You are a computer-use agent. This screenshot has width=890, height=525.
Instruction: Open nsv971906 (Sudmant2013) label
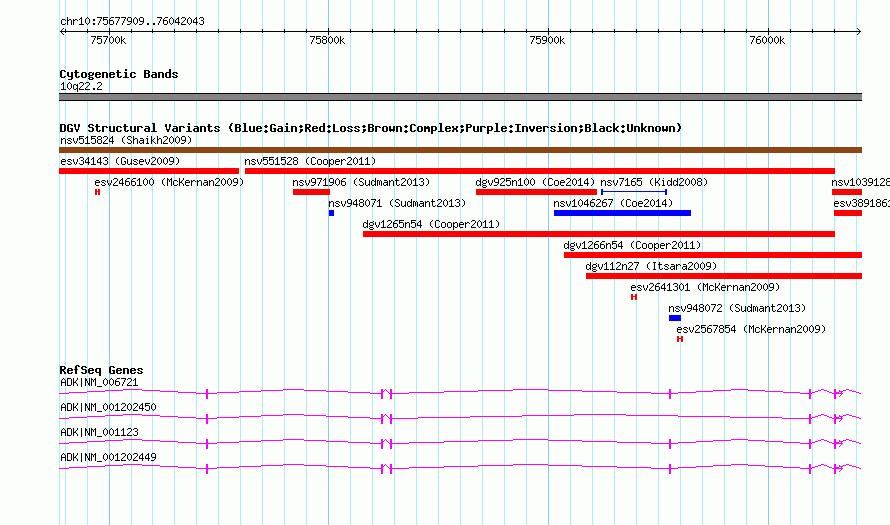[x=361, y=182]
